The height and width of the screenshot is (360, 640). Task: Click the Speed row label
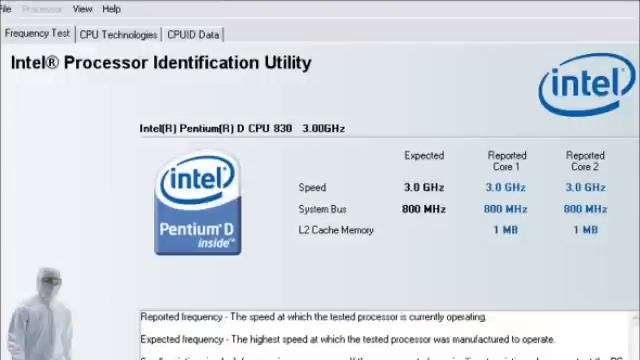point(312,188)
